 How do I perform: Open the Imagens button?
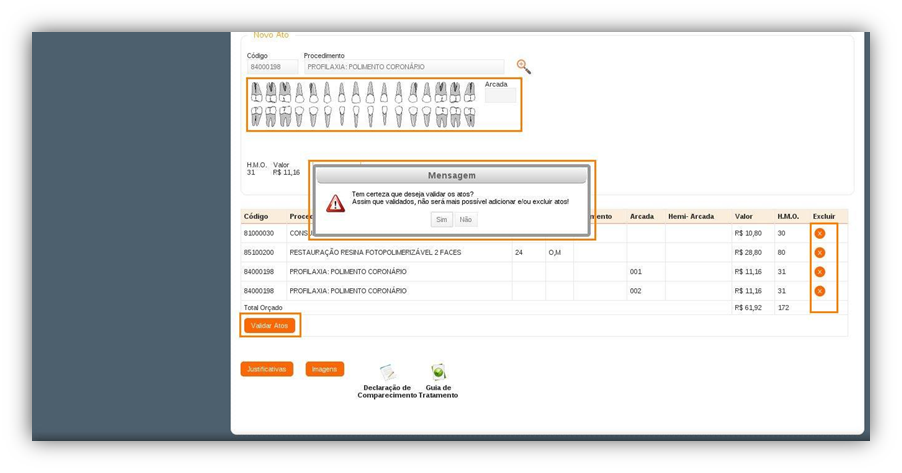tap(324, 369)
